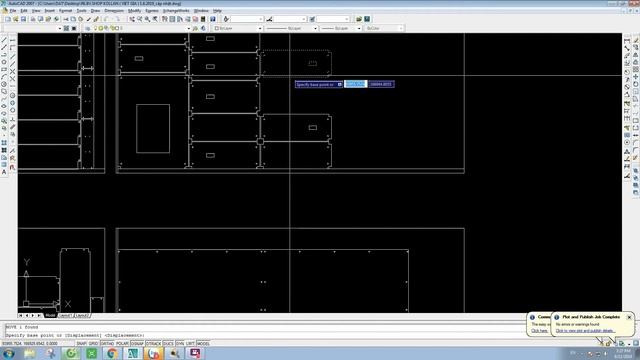Click the Cut scissors icon
640x360 pixels.
point(65,19)
